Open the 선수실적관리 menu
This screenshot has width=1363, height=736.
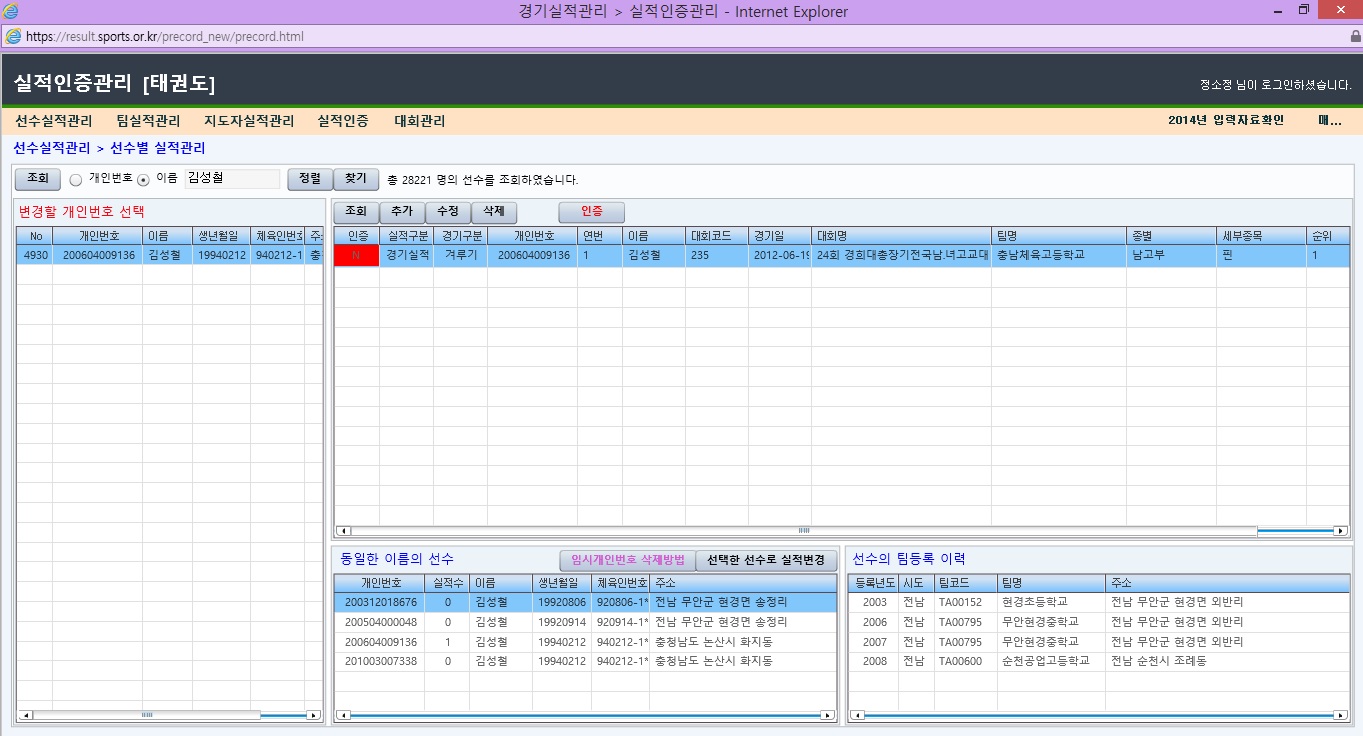53,121
